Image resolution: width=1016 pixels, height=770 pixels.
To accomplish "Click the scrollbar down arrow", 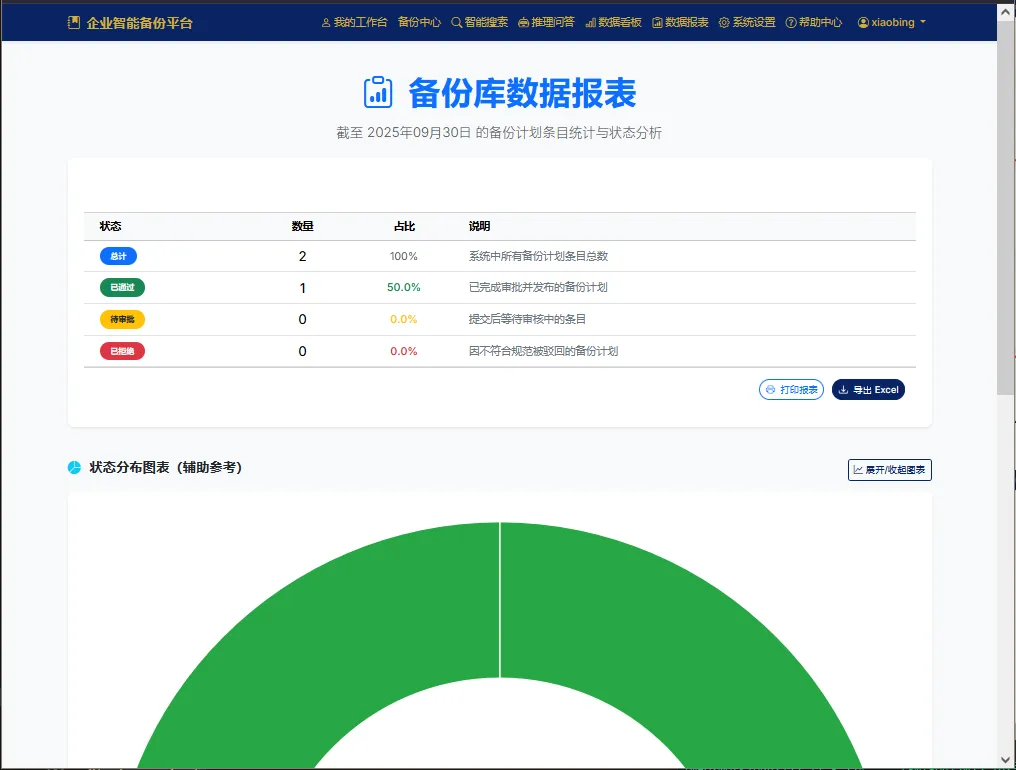I will pyautogui.click(x=1006, y=760).
